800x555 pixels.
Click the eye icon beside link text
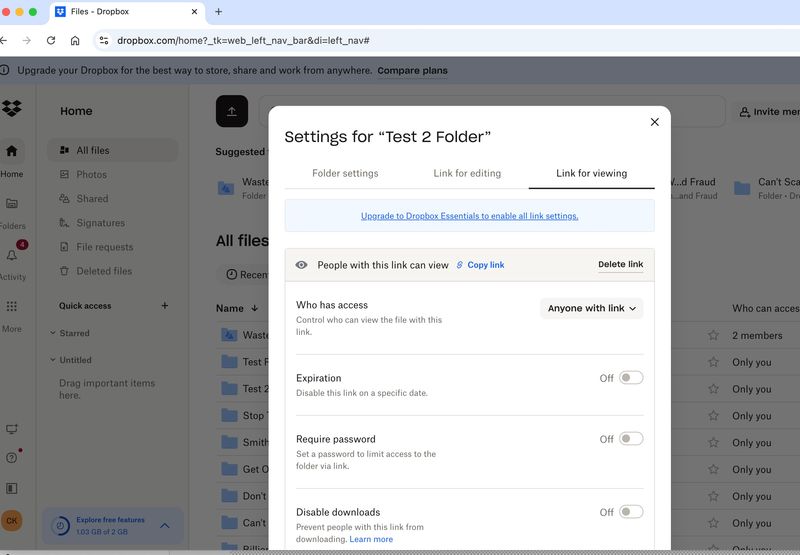tap(302, 265)
